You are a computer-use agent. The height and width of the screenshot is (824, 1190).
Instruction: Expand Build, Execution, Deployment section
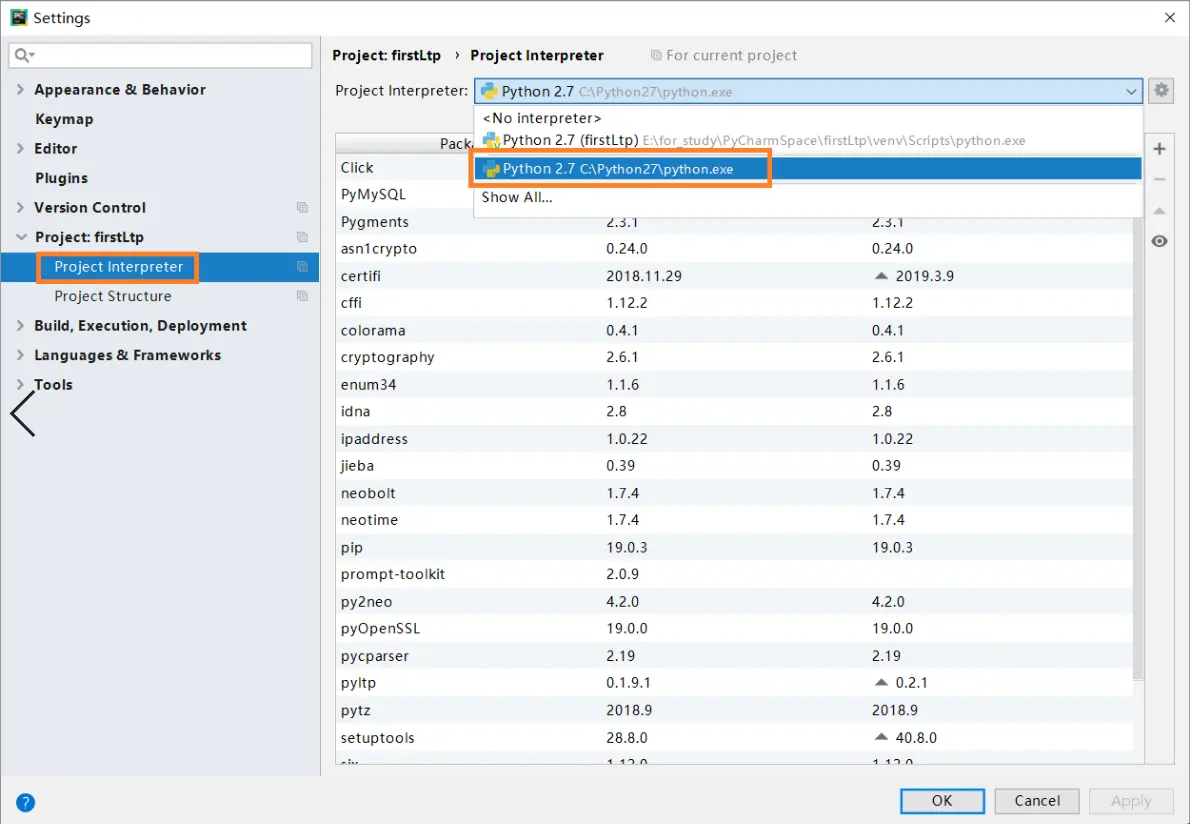[x=20, y=326]
